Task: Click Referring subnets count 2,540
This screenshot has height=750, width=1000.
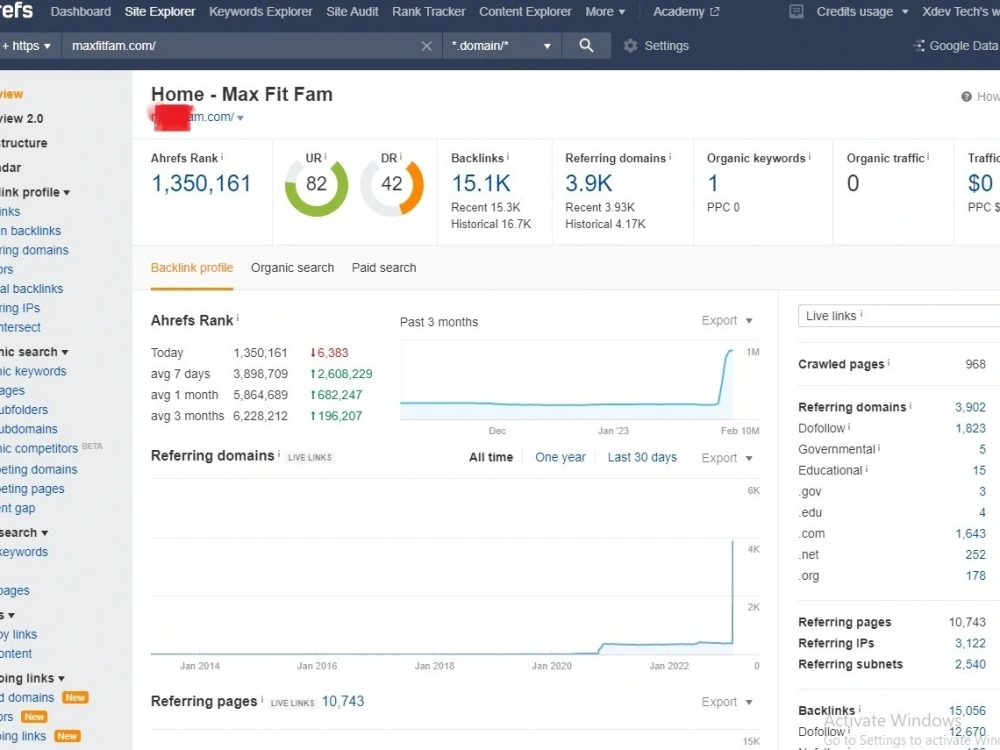Action: 970,664
